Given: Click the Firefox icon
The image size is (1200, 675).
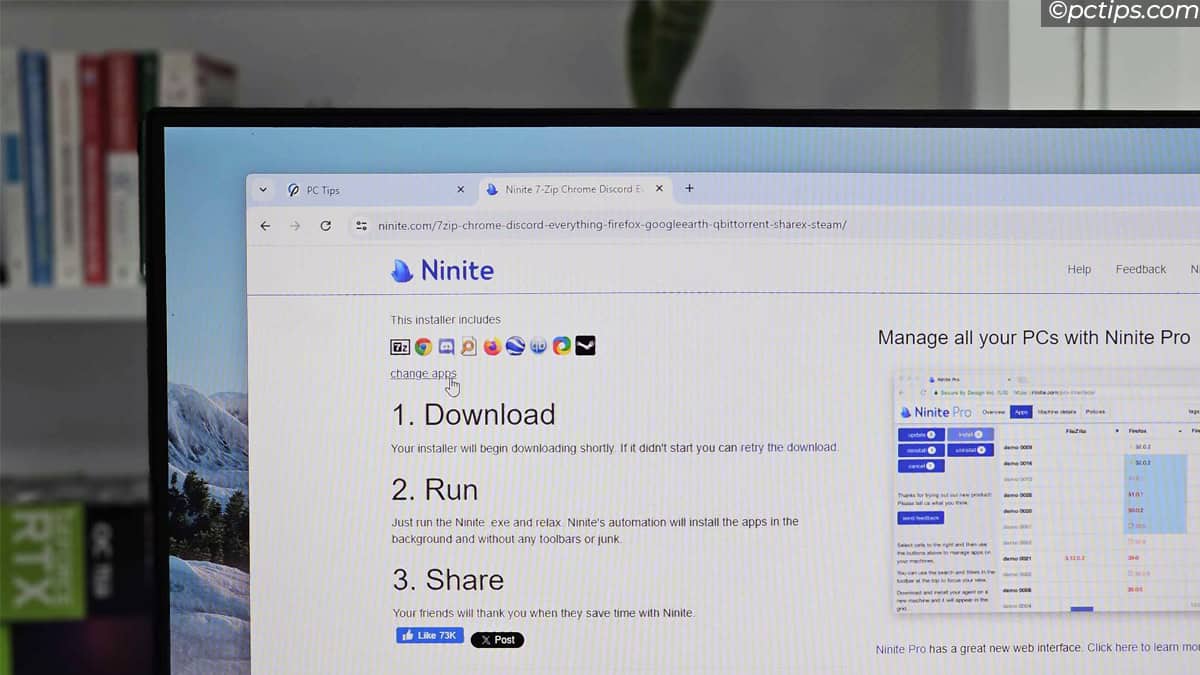Looking at the screenshot, I should click(x=491, y=346).
